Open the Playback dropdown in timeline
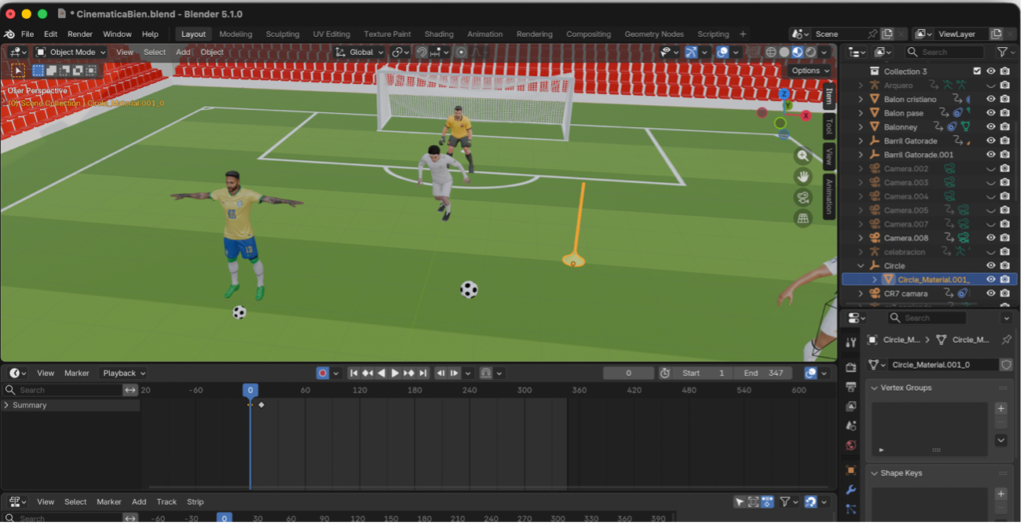The width and height of the screenshot is (1024, 525). 123,374
